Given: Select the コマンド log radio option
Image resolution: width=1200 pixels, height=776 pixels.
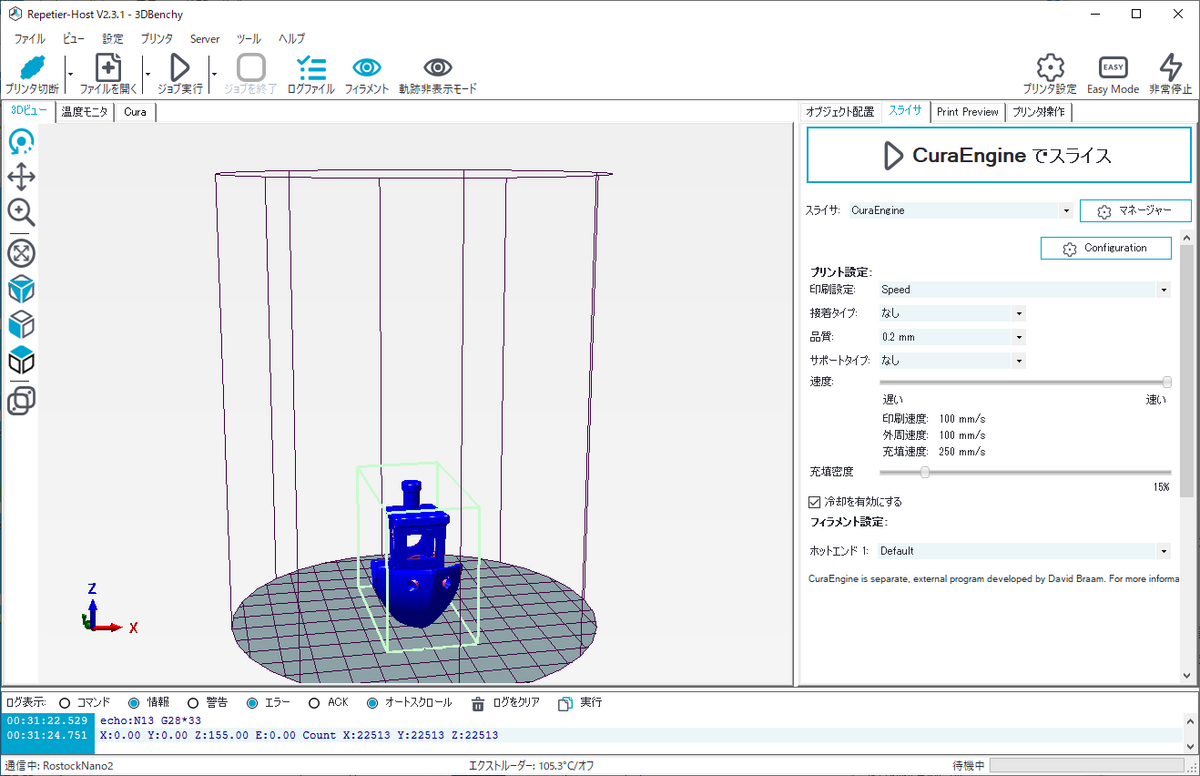Looking at the screenshot, I should 65,703.
